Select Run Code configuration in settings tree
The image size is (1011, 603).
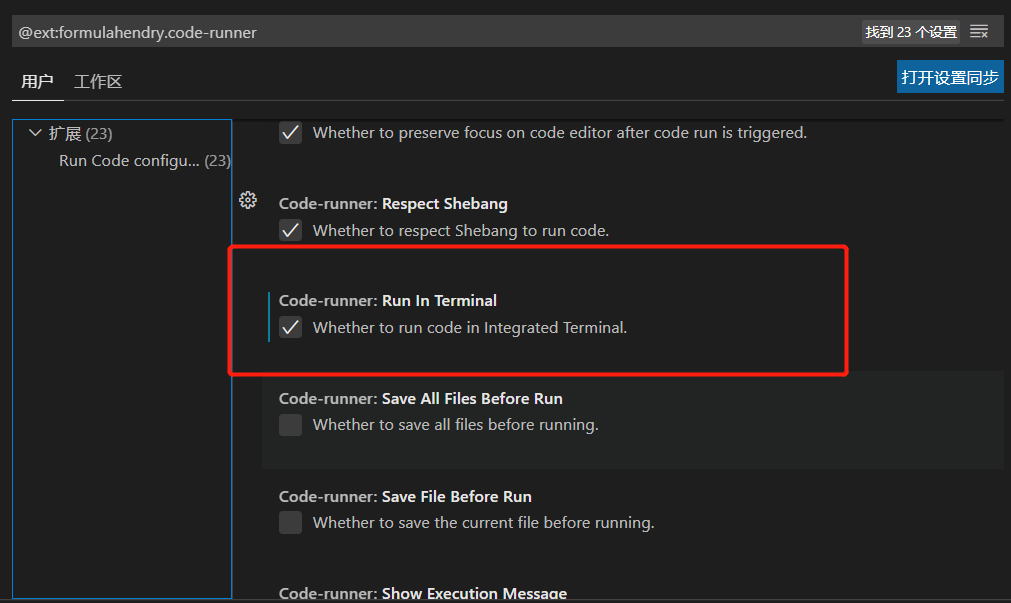point(130,160)
